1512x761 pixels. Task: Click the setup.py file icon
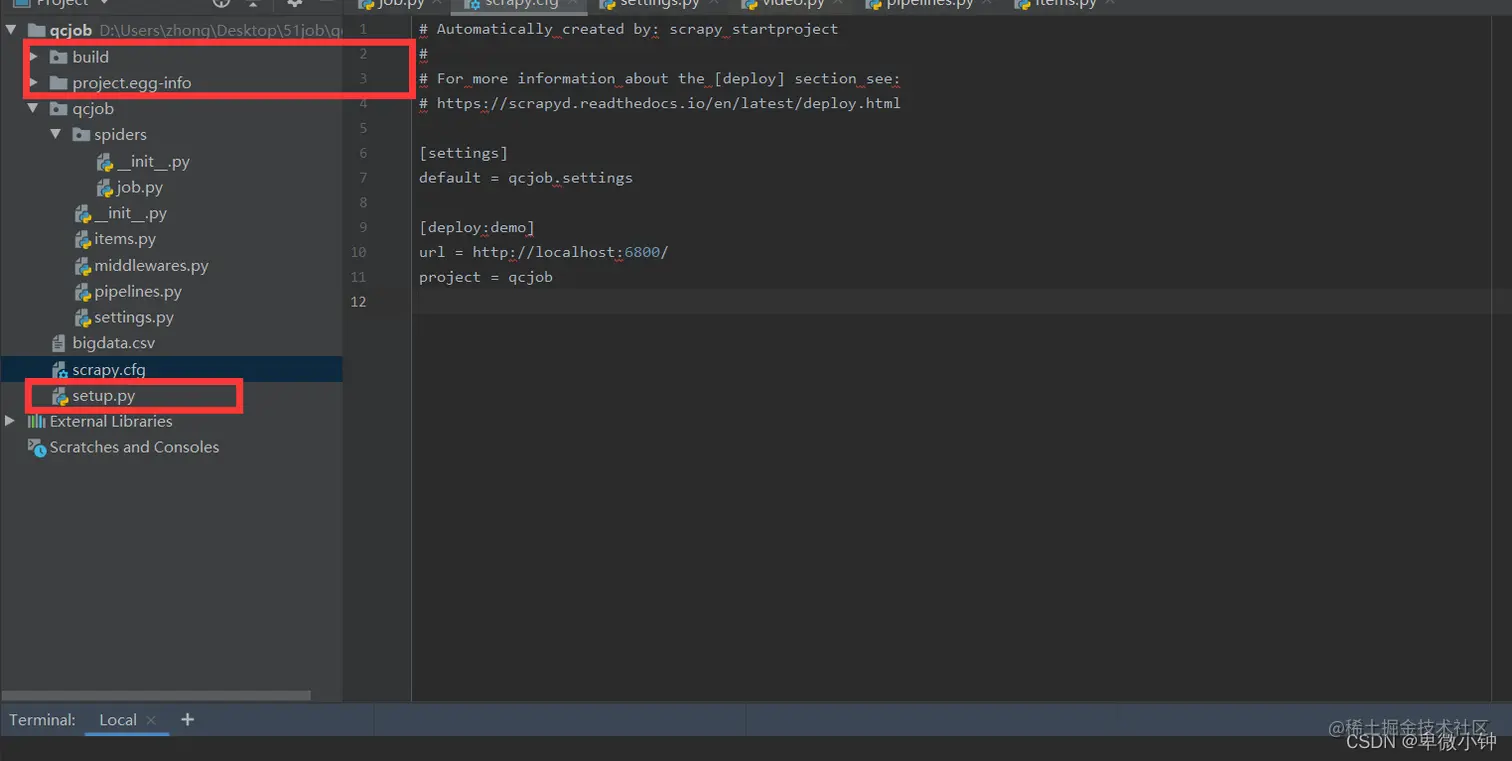(x=60, y=396)
